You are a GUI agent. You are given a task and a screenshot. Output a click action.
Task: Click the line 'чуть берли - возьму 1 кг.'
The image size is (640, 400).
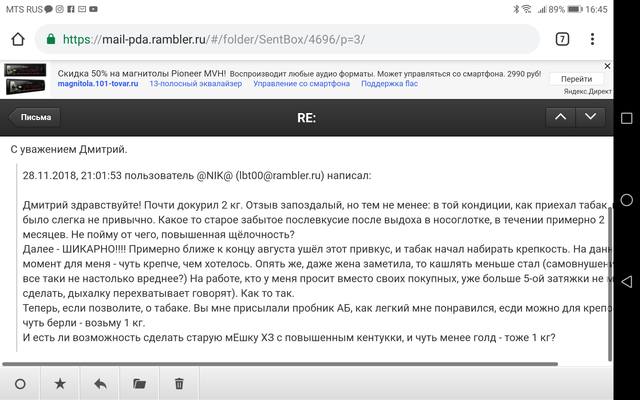point(84,322)
